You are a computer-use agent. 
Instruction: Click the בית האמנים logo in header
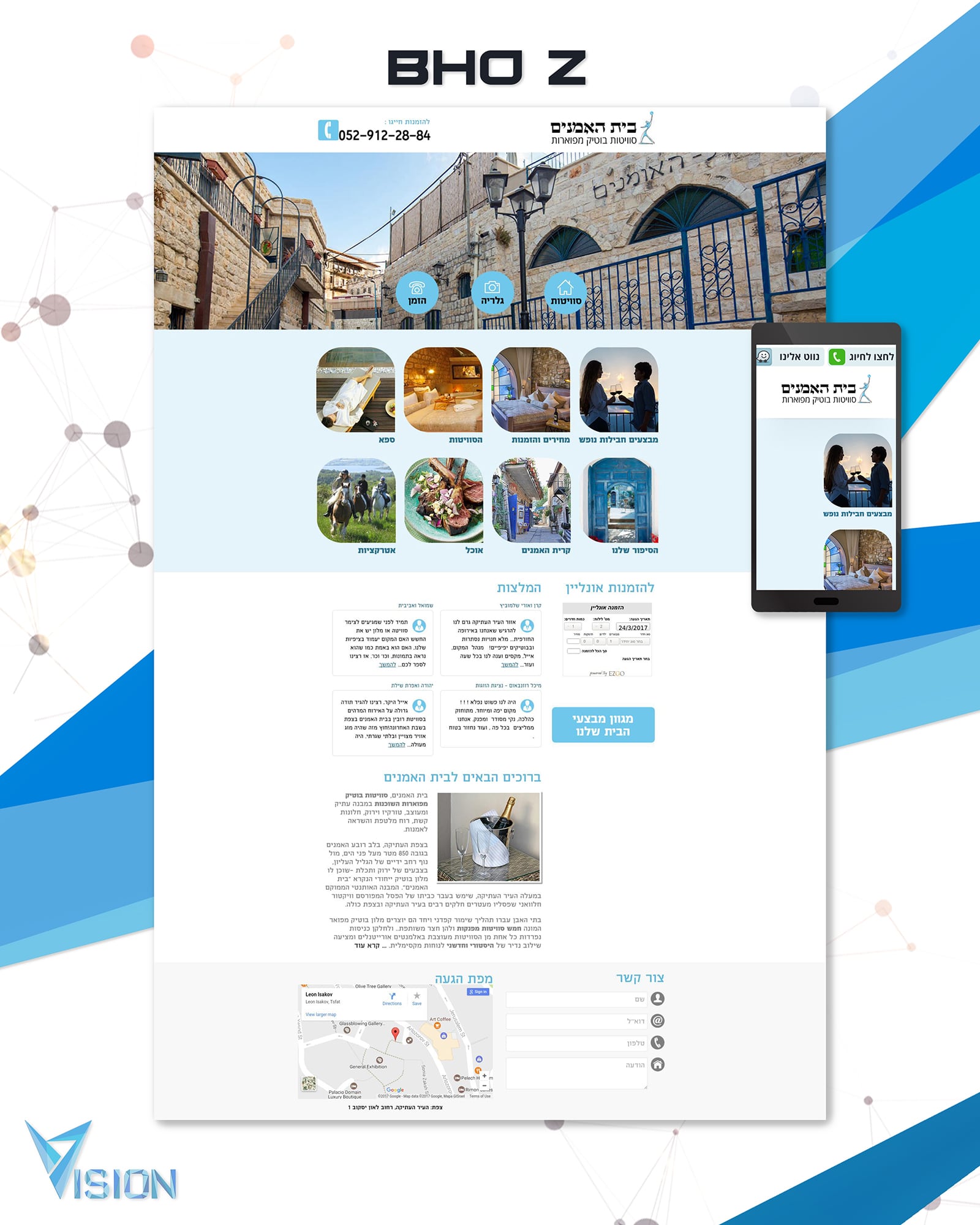coord(603,129)
